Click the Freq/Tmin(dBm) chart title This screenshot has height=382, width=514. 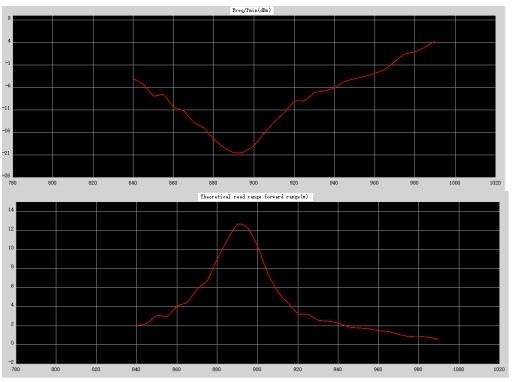tap(252, 10)
